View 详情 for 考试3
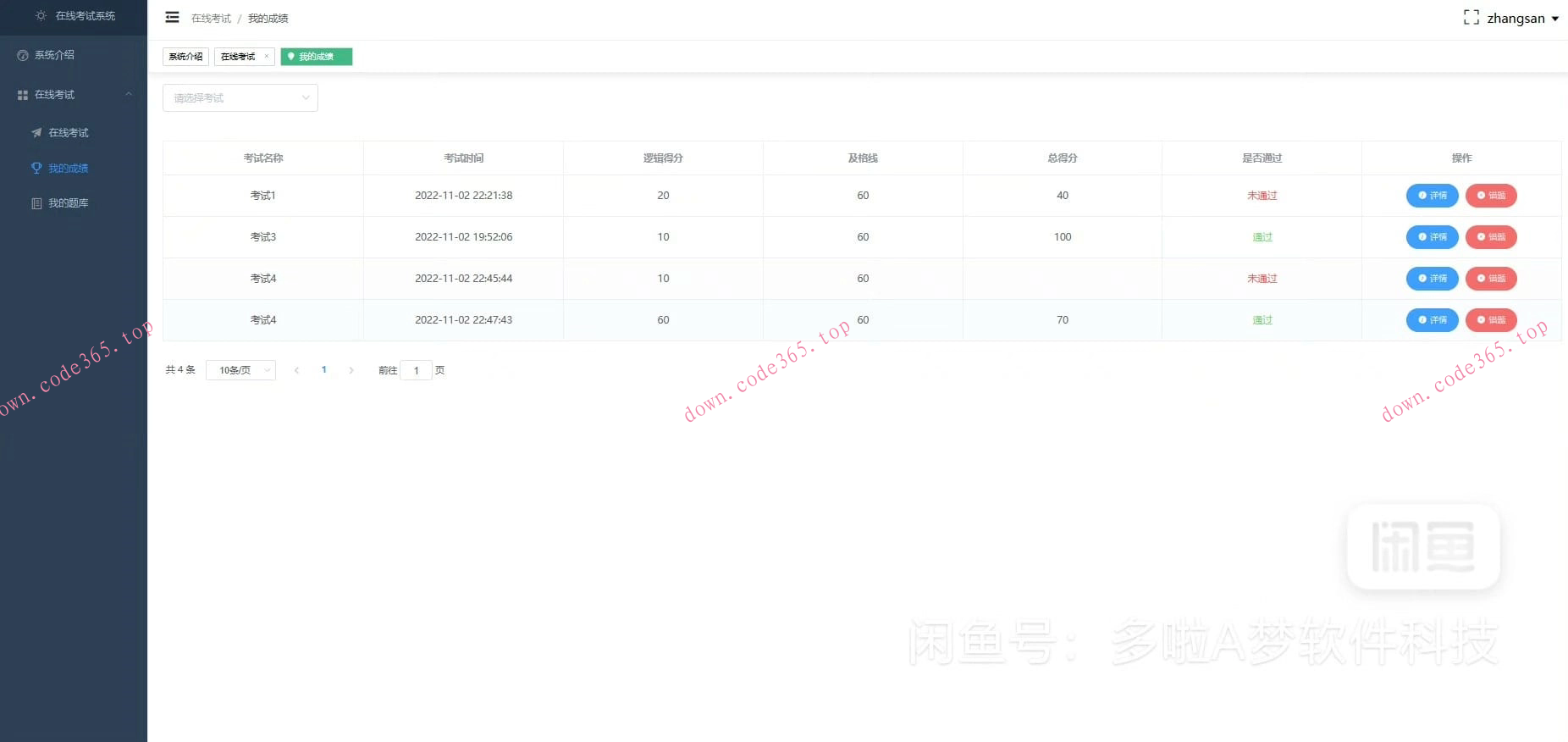The width and height of the screenshot is (1568, 742). click(x=1432, y=237)
